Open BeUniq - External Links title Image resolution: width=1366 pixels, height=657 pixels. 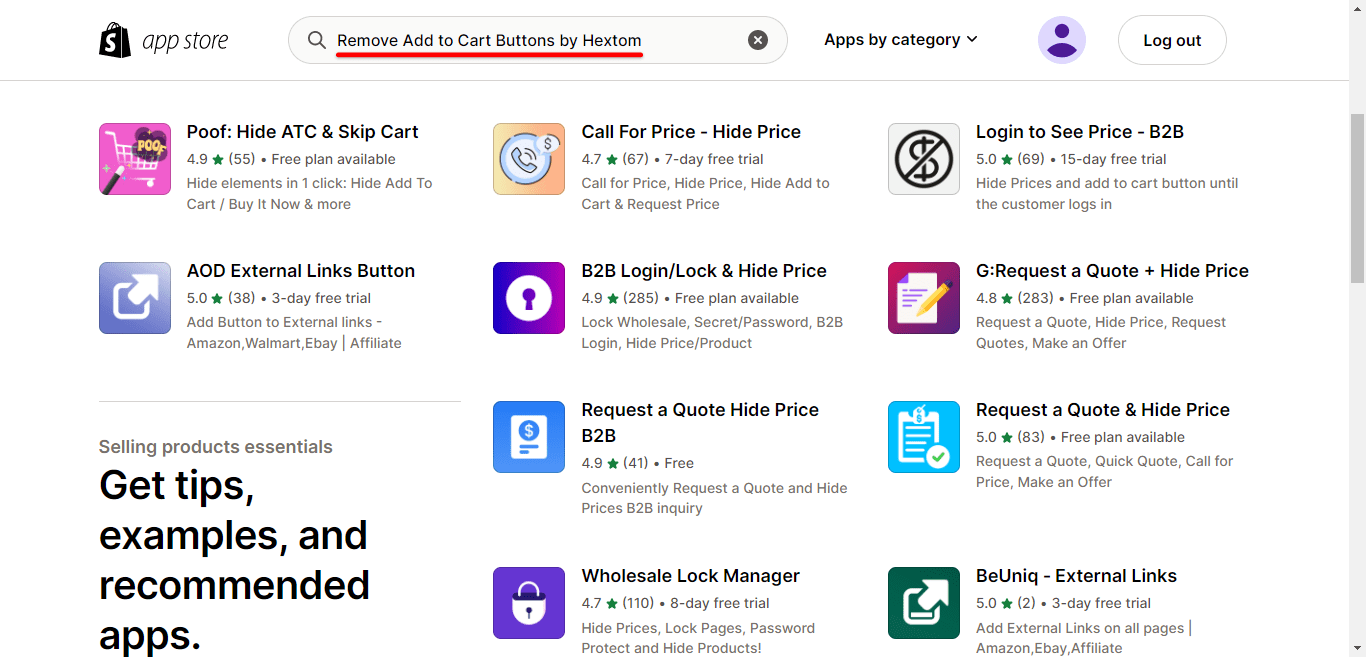coord(1076,576)
